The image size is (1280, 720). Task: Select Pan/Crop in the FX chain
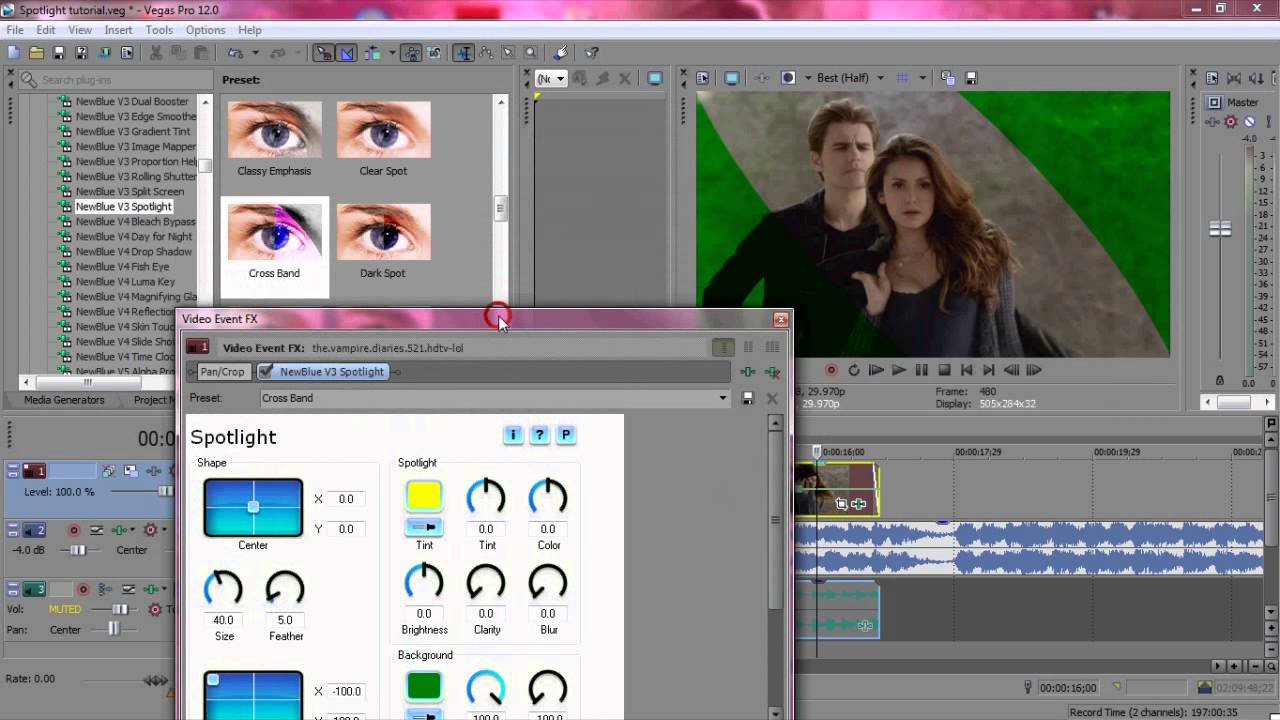[x=222, y=372]
